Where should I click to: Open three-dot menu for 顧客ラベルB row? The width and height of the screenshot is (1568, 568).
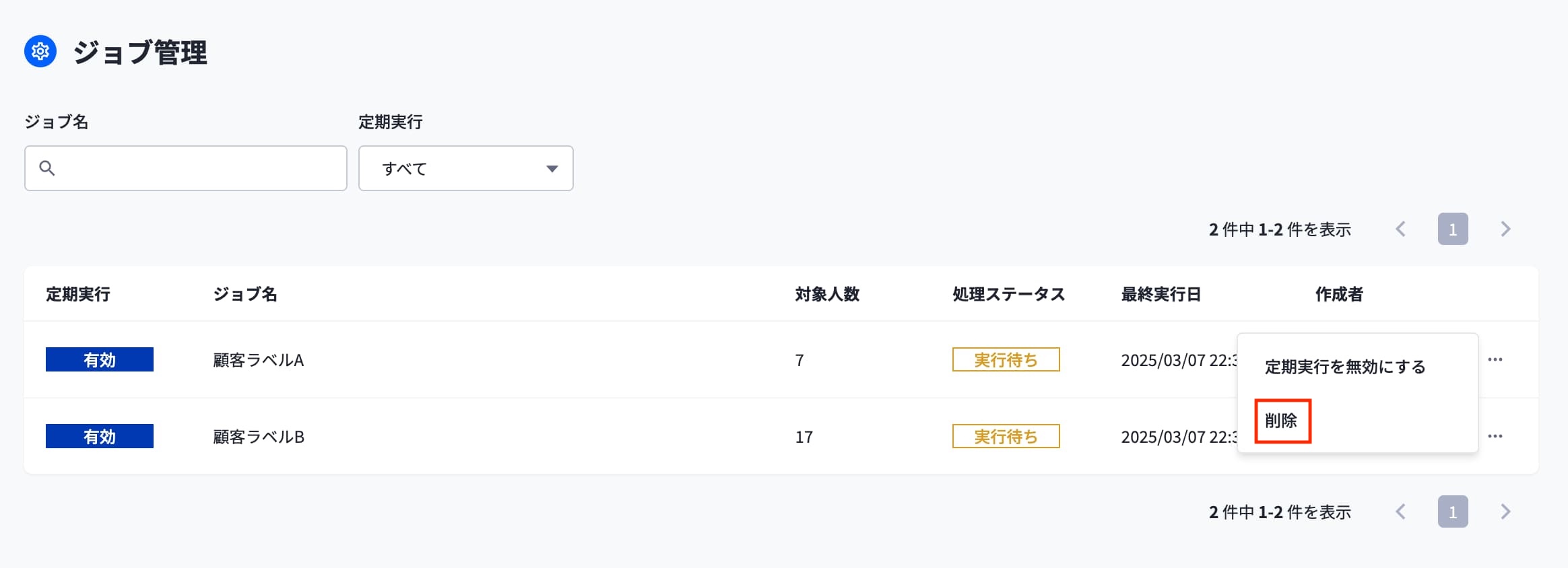tap(1495, 436)
